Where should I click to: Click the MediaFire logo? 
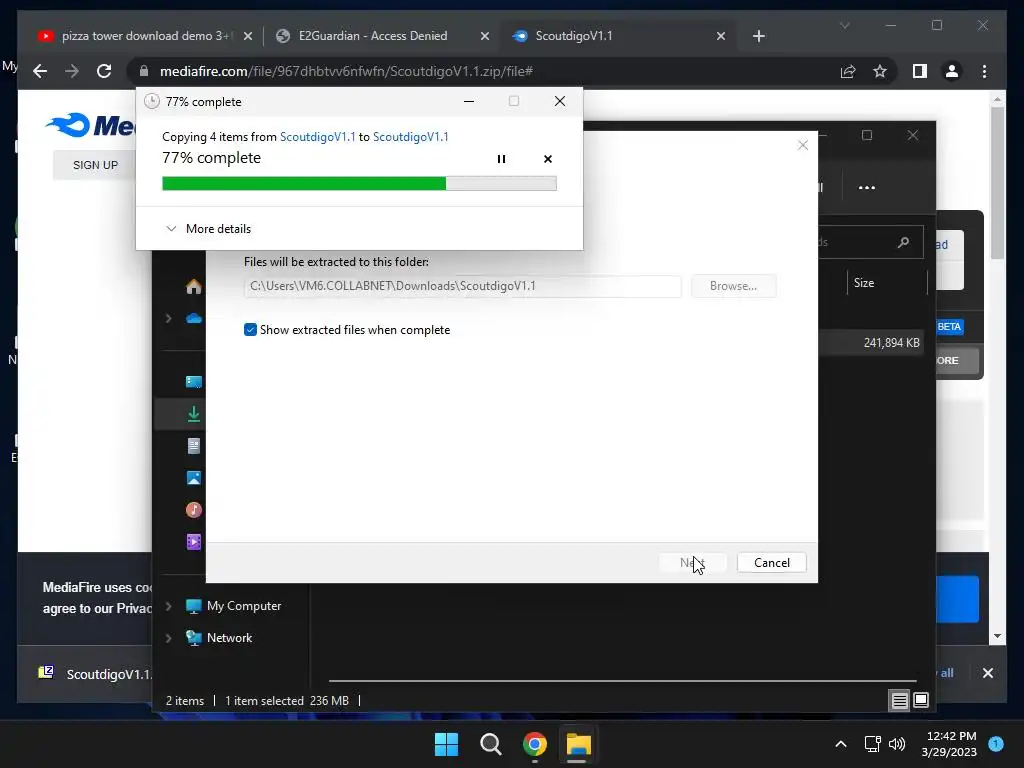point(90,125)
